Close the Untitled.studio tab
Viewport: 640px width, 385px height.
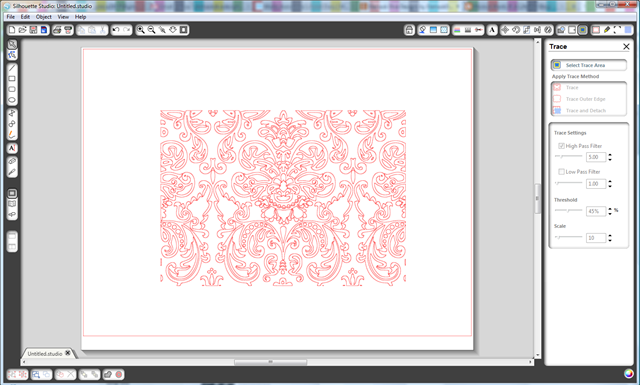[x=68, y=353]
